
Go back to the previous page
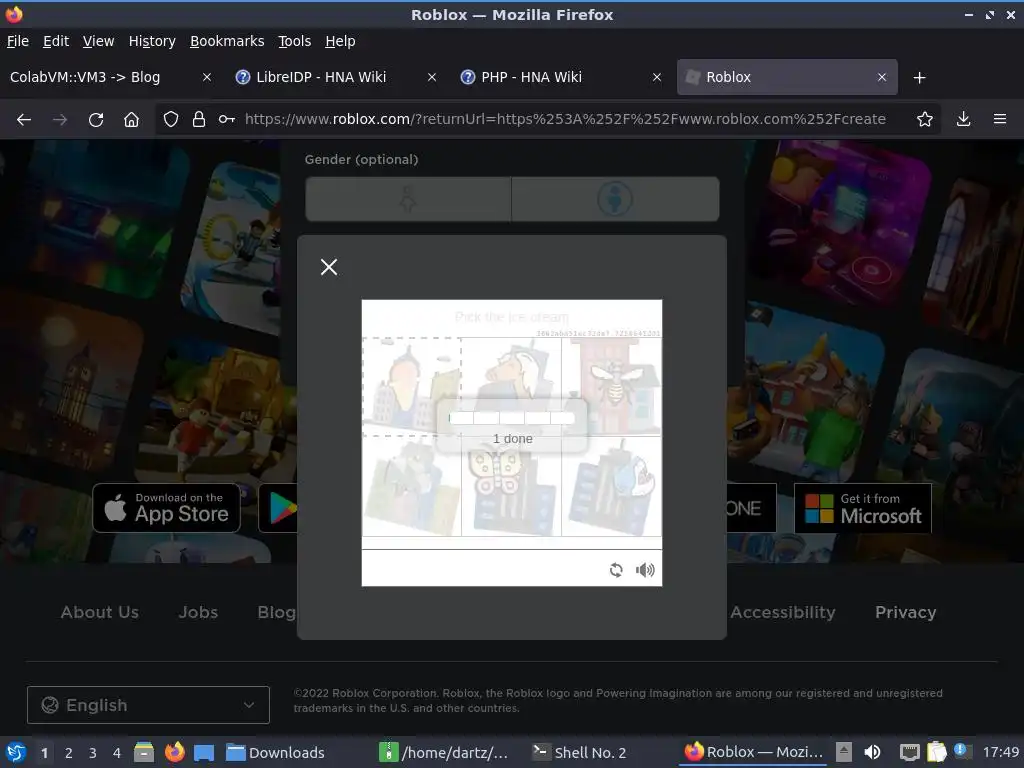coord(24,120)
